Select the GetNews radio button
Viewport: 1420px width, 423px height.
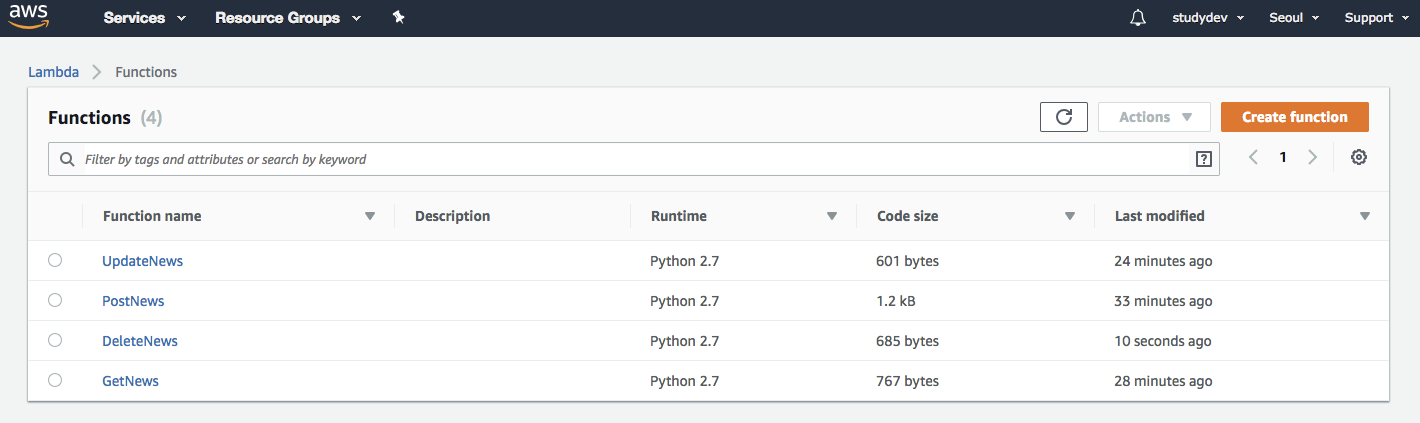55,380
